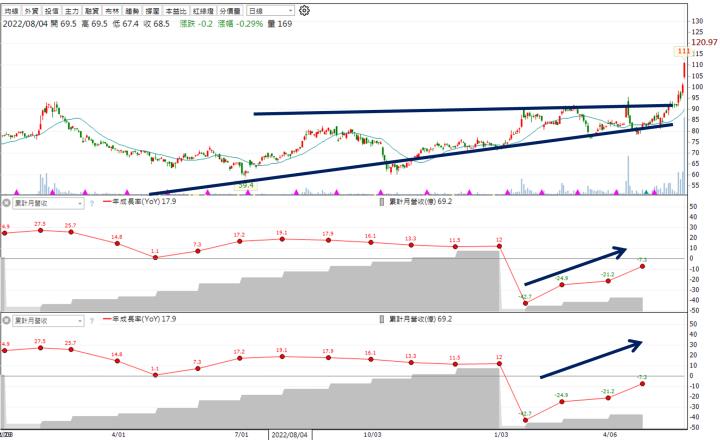Click red line swatch of lower 年成長率(YoY) legend
720x440 pixels.
tap(107, 319)
